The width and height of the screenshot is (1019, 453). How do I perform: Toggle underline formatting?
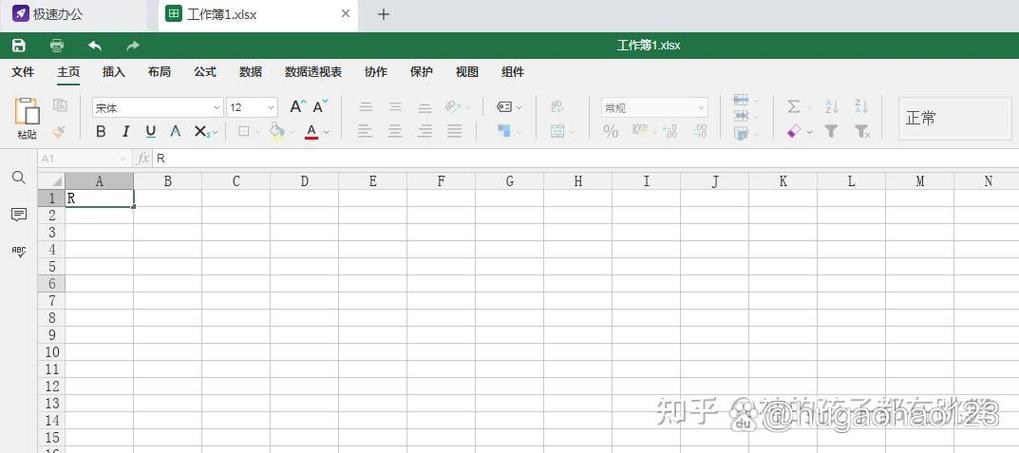point(151,131)
